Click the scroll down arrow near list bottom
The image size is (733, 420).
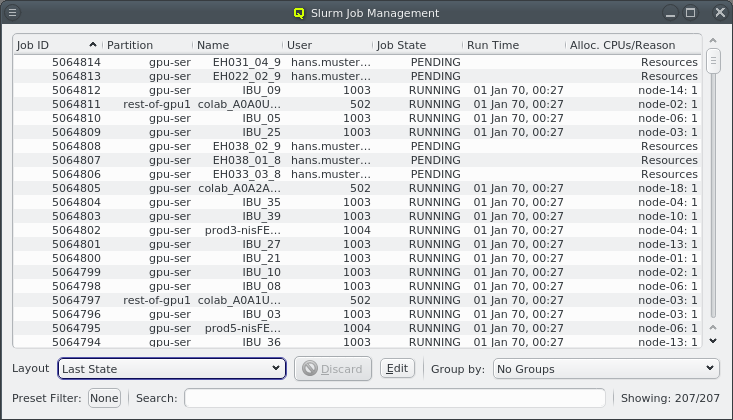point(713,340)
